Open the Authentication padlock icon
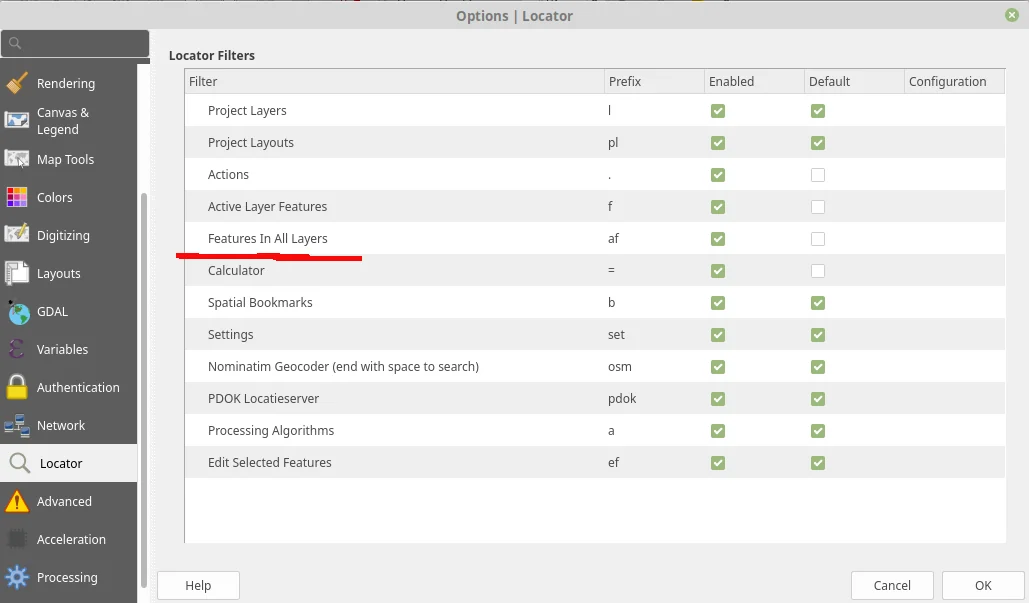The width and height of the screenshot is (1029, 603). 17,387
